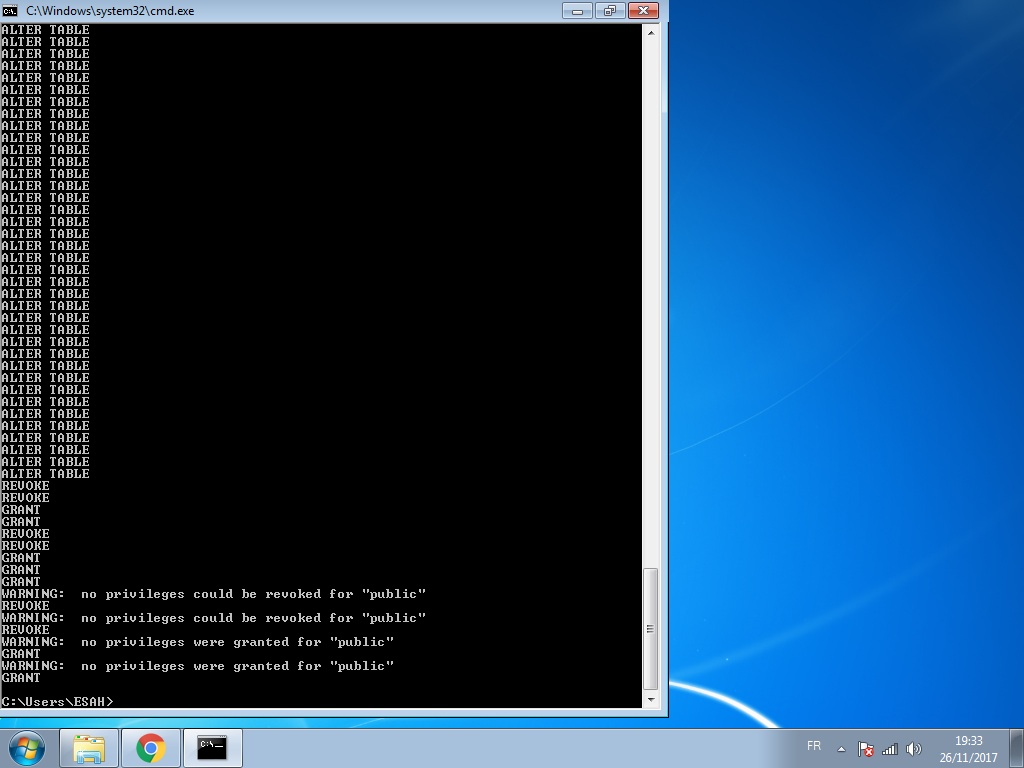Maximize the cmd.exe window
1024x768 pixels.
609,11
